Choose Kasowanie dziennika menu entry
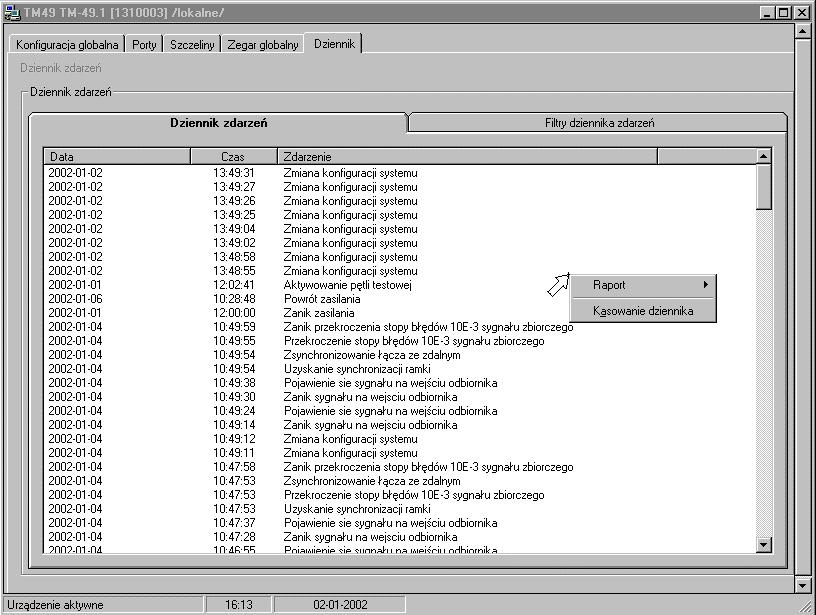 (643, 311)
